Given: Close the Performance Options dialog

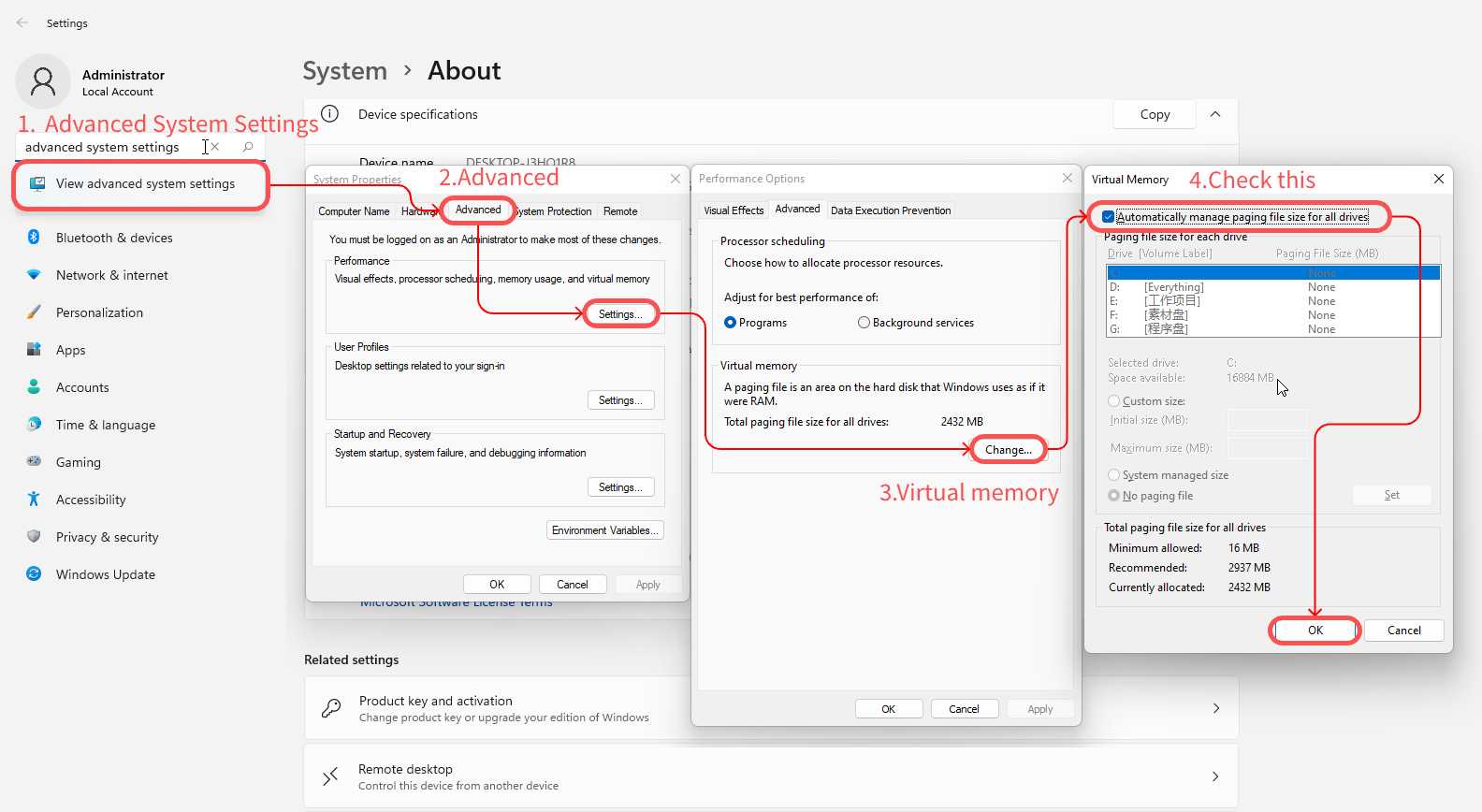Looking at the screenshot, I should (x=1068, y=178).
